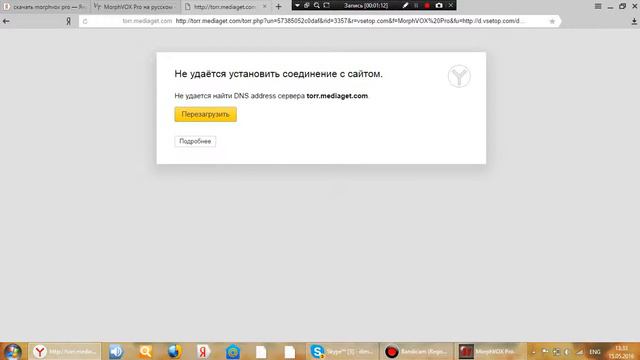Screen dimensions: 640x360
Task: Bookmark the page with the star icon
Action: coord(552,21)
